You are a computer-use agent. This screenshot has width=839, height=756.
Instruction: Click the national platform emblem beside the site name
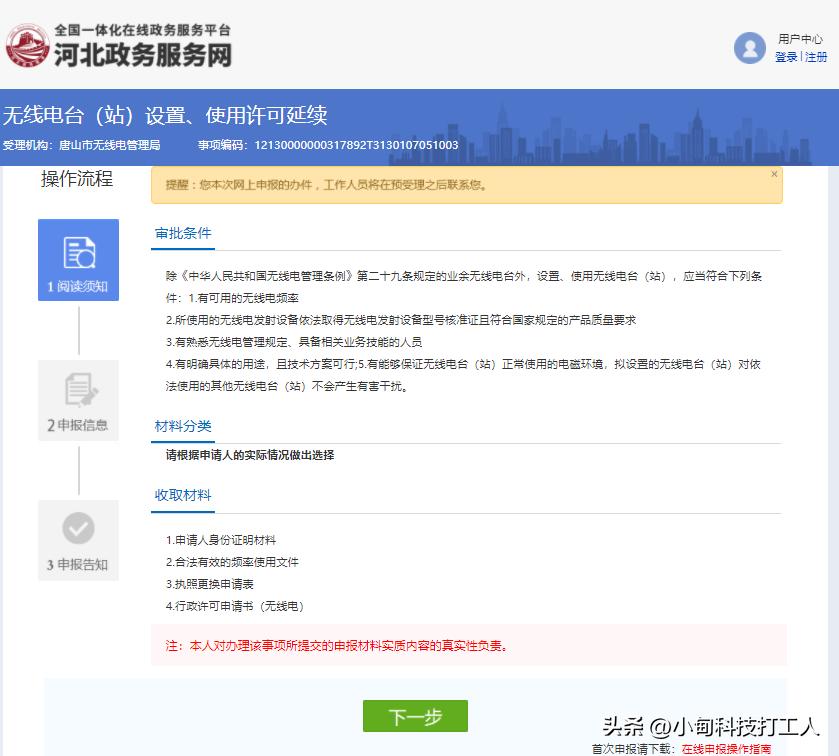[x=27, y=44]
